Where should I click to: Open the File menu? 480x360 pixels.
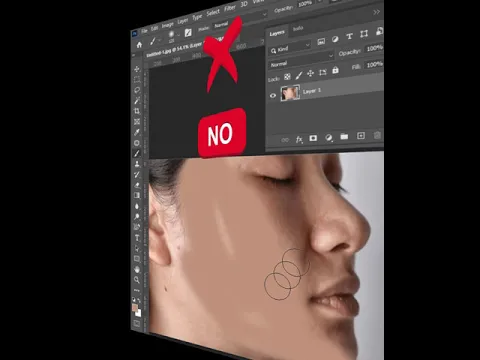[144, 31]
